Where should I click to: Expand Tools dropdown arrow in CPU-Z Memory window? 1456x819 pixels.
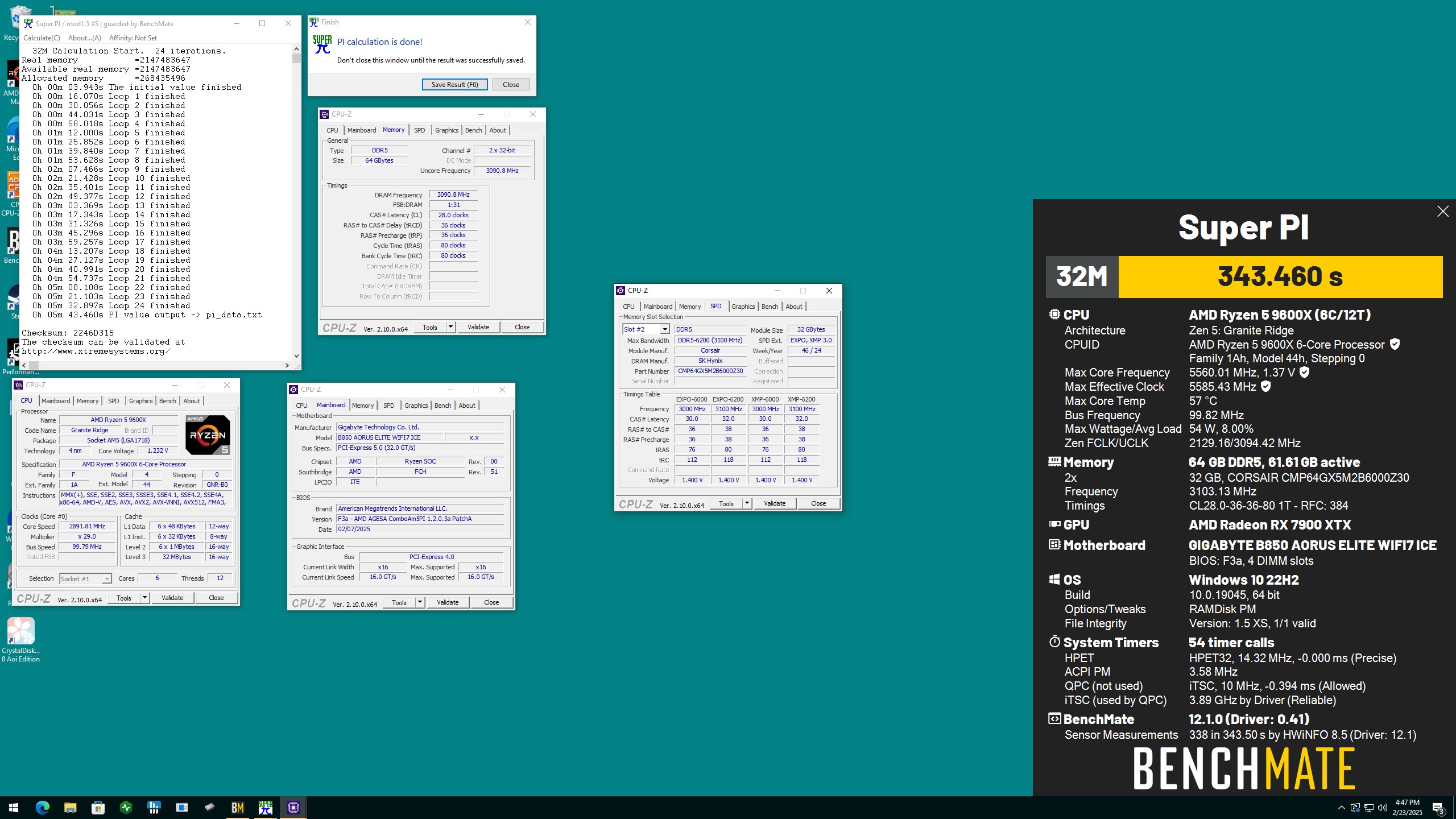450,327
